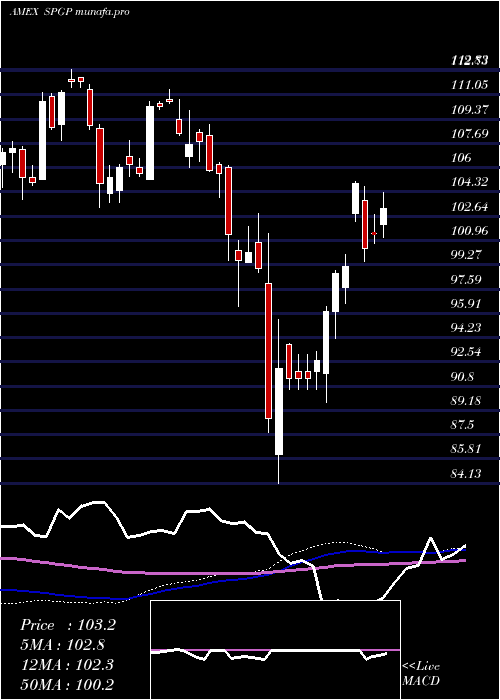This screenshot has width=500, height=700.
Task: Select the 87.5 price axis label
Action: coord(462,425)
